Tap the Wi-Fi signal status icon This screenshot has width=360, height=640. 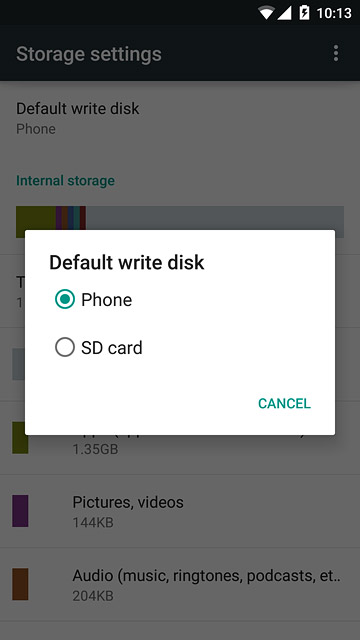click(x=266, y=13)
